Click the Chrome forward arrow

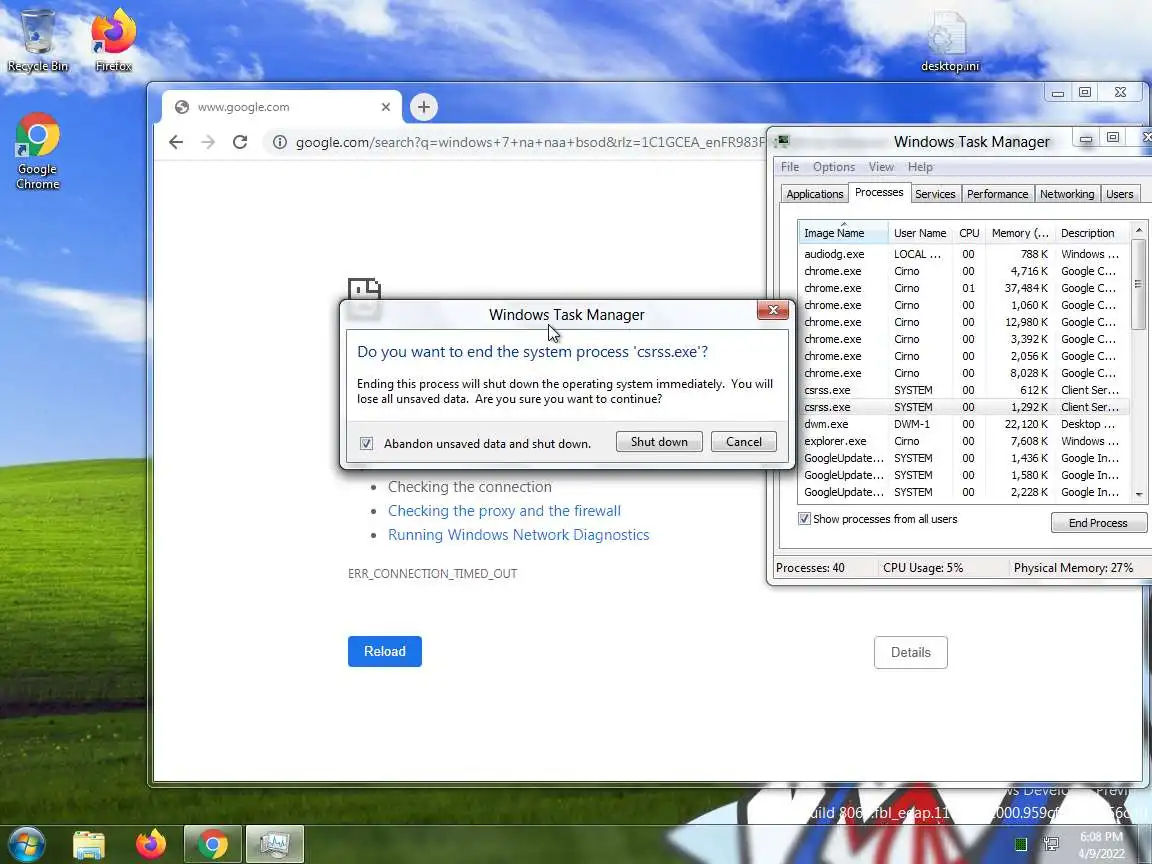tap(208, 142)
